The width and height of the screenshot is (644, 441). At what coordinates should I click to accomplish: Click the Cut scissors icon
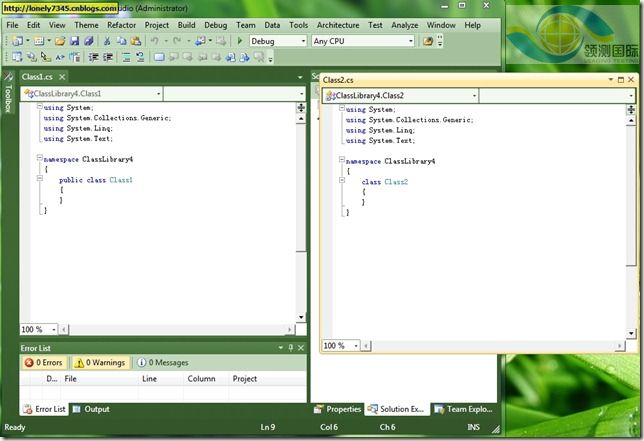pos(106,41)
